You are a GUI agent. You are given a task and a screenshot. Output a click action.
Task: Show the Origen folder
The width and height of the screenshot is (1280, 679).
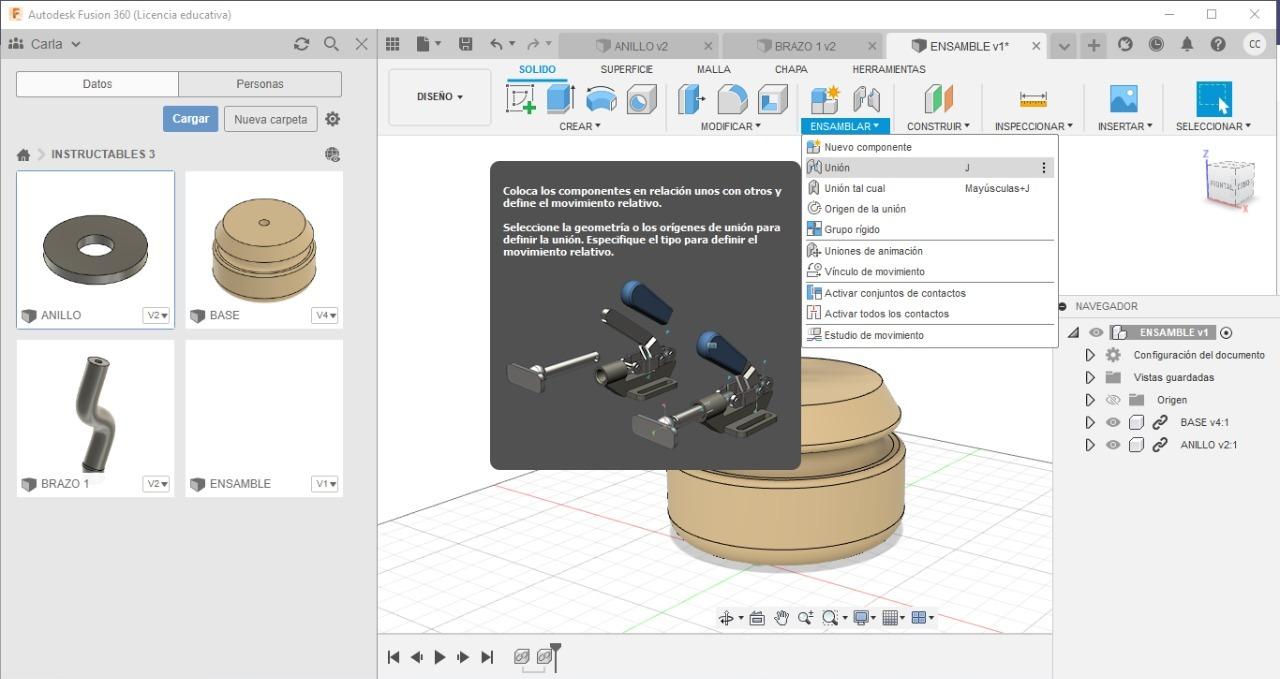coord(1113,400)
